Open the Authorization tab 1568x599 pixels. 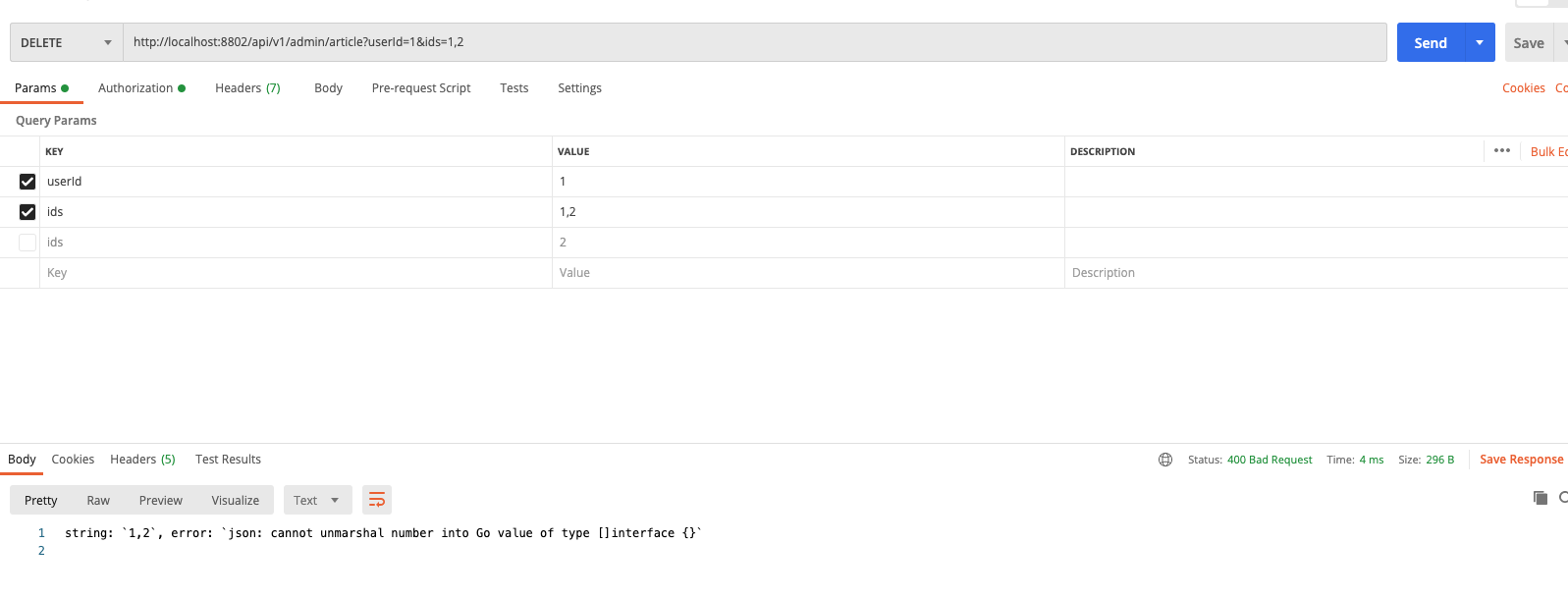click(x=141, y=87)
